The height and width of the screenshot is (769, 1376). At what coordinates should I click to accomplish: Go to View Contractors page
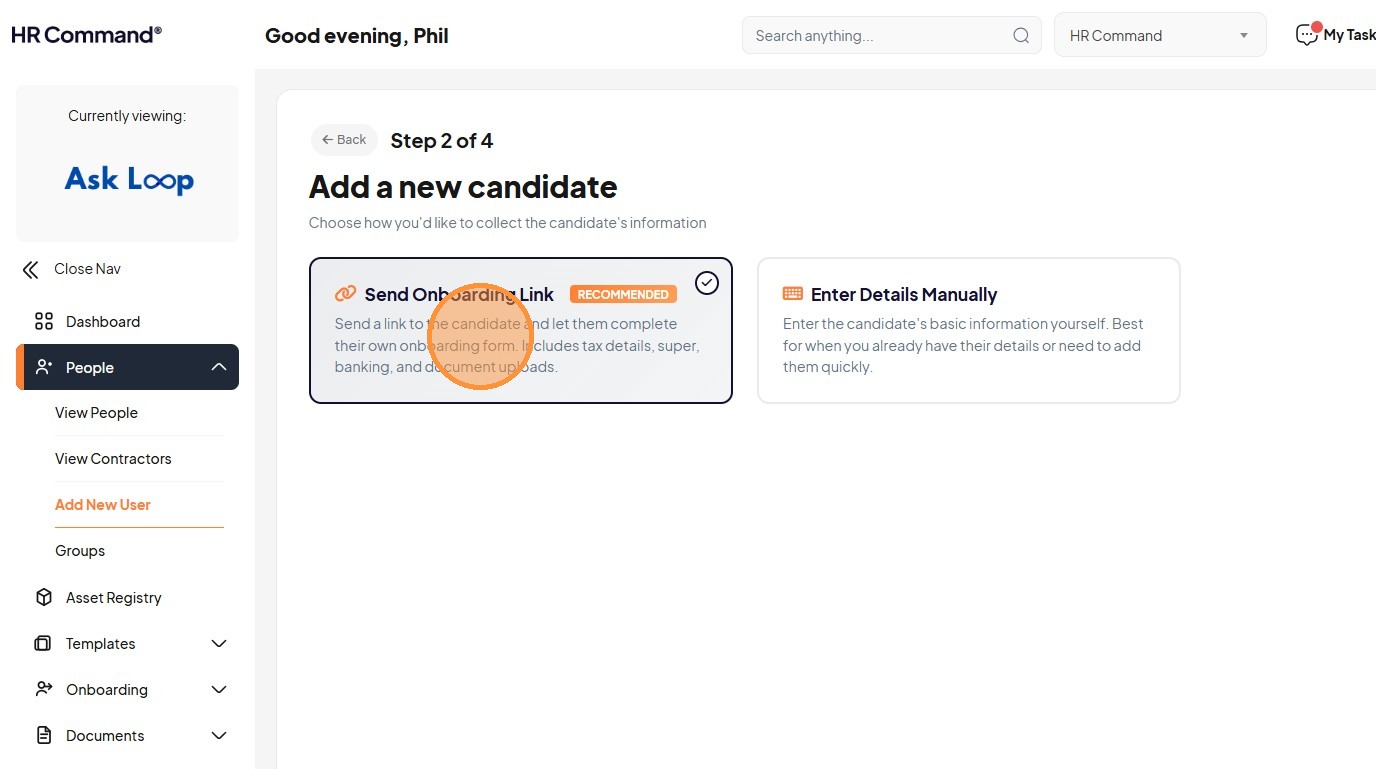pyautogui.click(x=113, y=459)
